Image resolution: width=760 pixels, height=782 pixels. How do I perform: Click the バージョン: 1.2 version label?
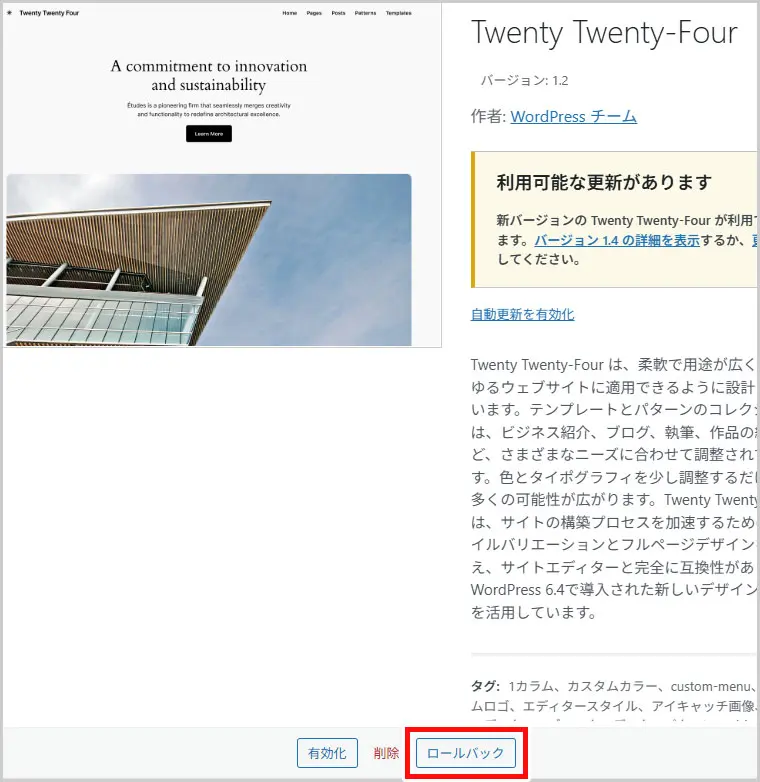coord(524,80)
